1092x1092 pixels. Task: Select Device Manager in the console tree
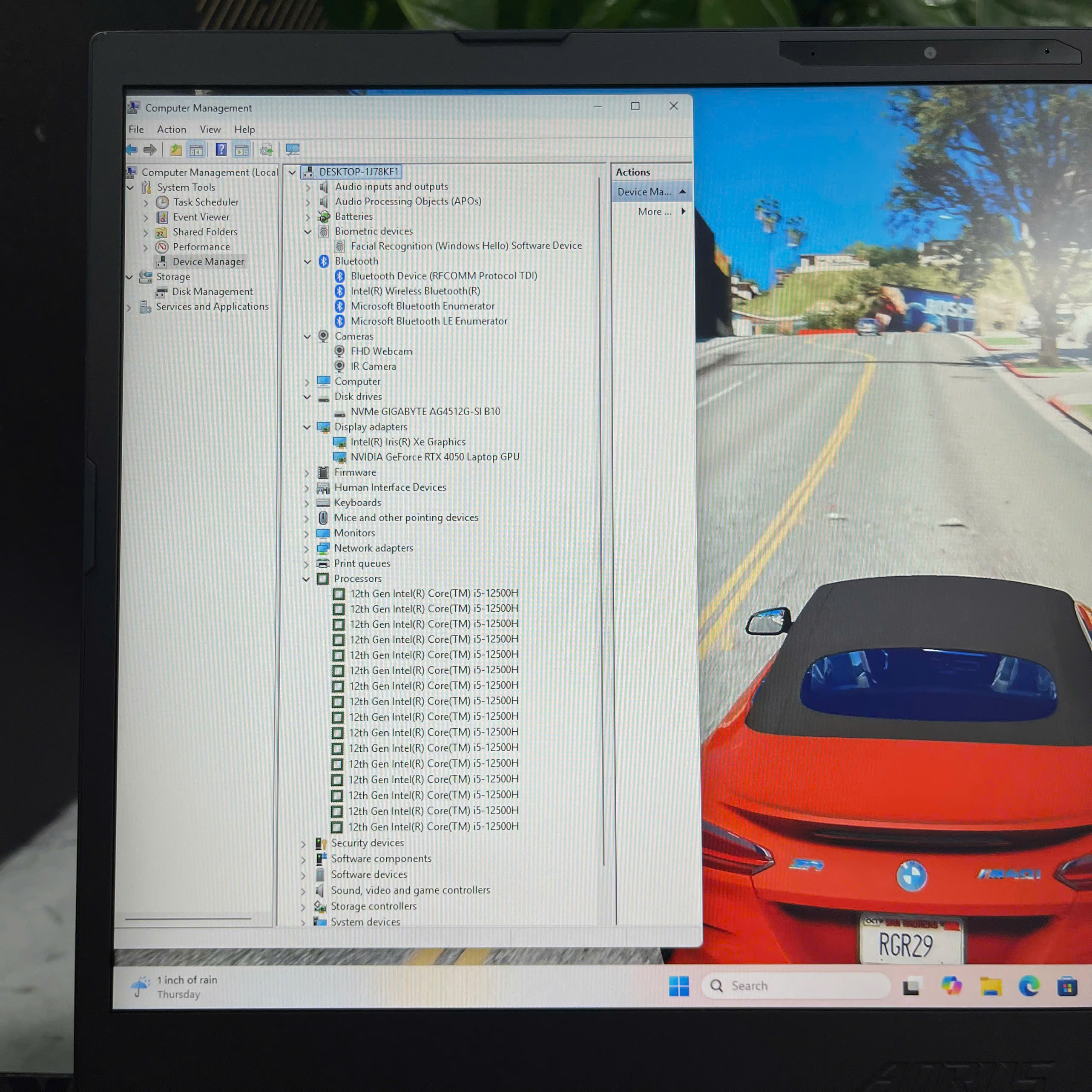coord(209,262)
